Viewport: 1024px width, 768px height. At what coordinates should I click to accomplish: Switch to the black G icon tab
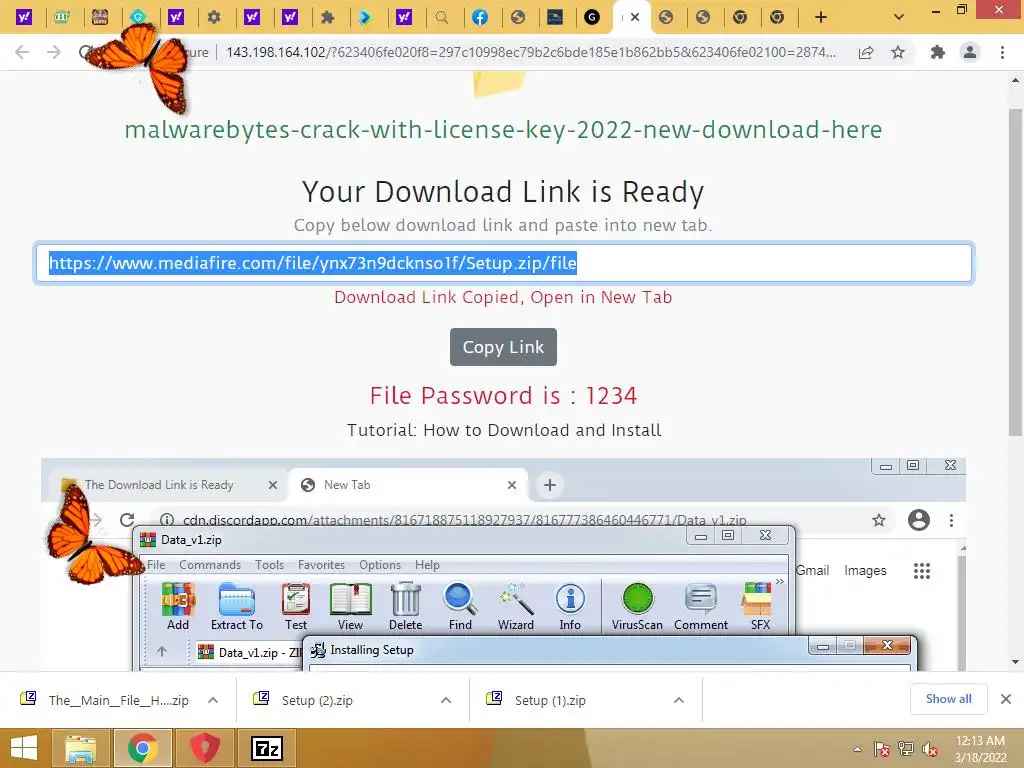592,18
